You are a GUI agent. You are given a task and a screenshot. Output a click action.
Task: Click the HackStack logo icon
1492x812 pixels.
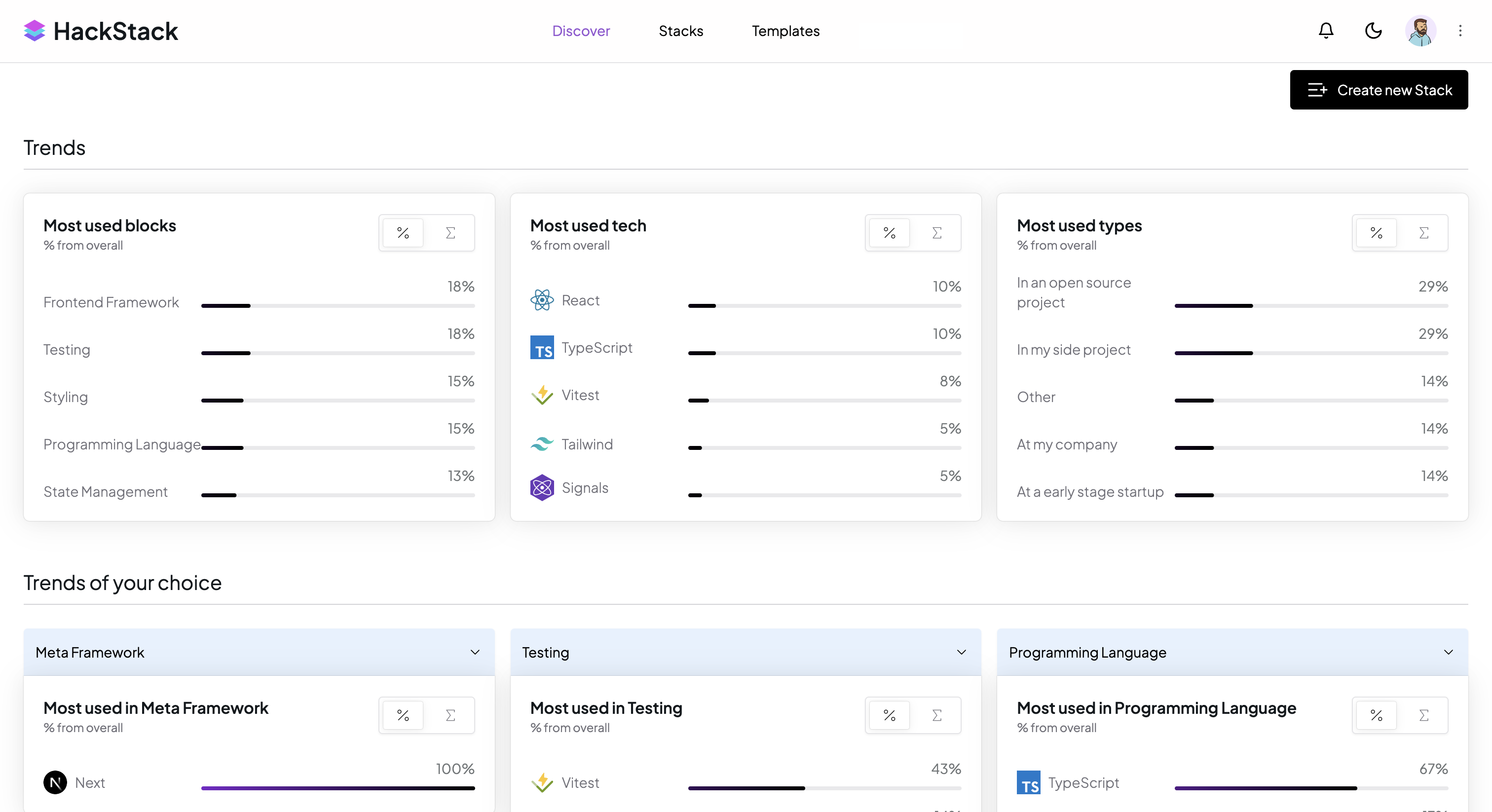[34, 31]
